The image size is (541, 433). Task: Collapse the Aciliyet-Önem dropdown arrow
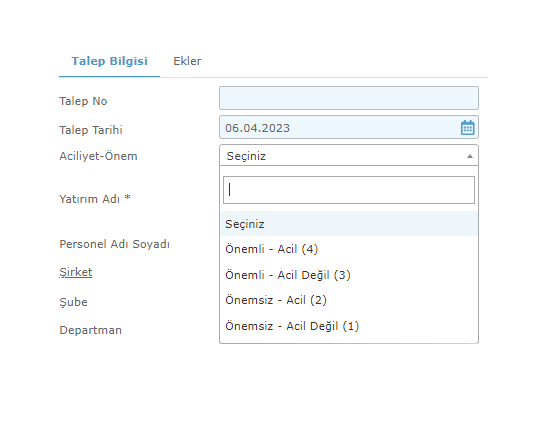click(x=470, y=156)
